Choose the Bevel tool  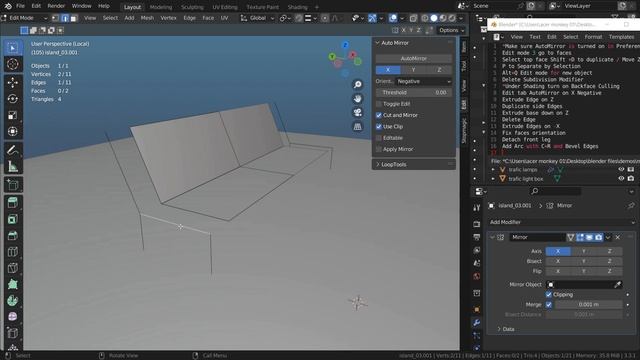pyautogui.click(x=13, y=236)
